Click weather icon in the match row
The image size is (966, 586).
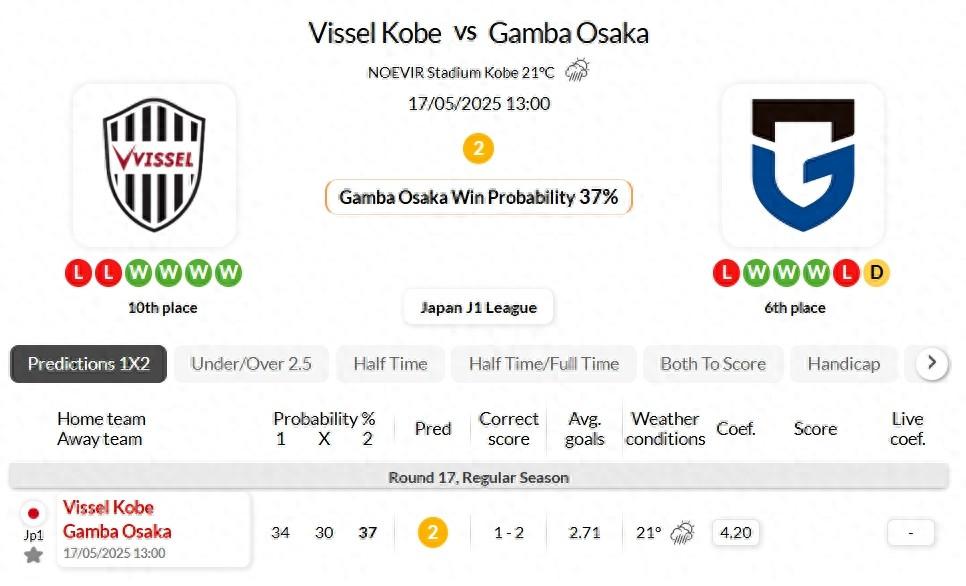683,533
